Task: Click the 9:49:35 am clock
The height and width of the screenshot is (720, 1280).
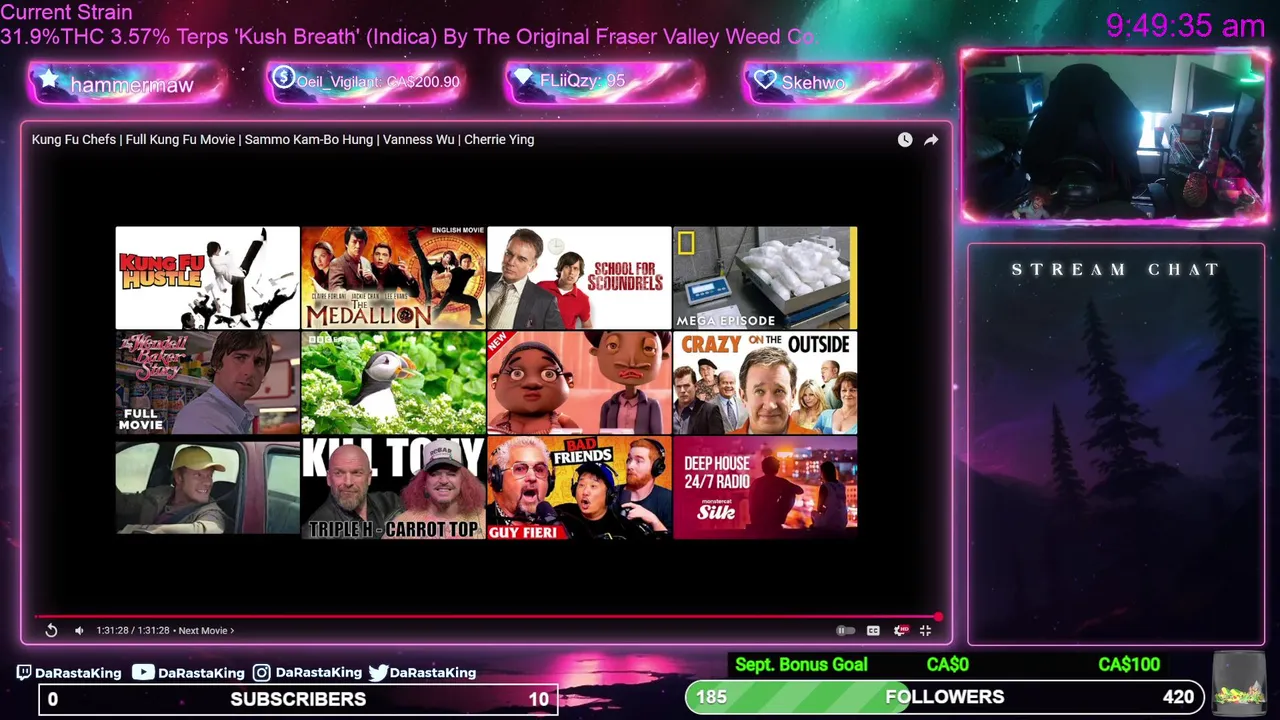Action: (1186, 26)
